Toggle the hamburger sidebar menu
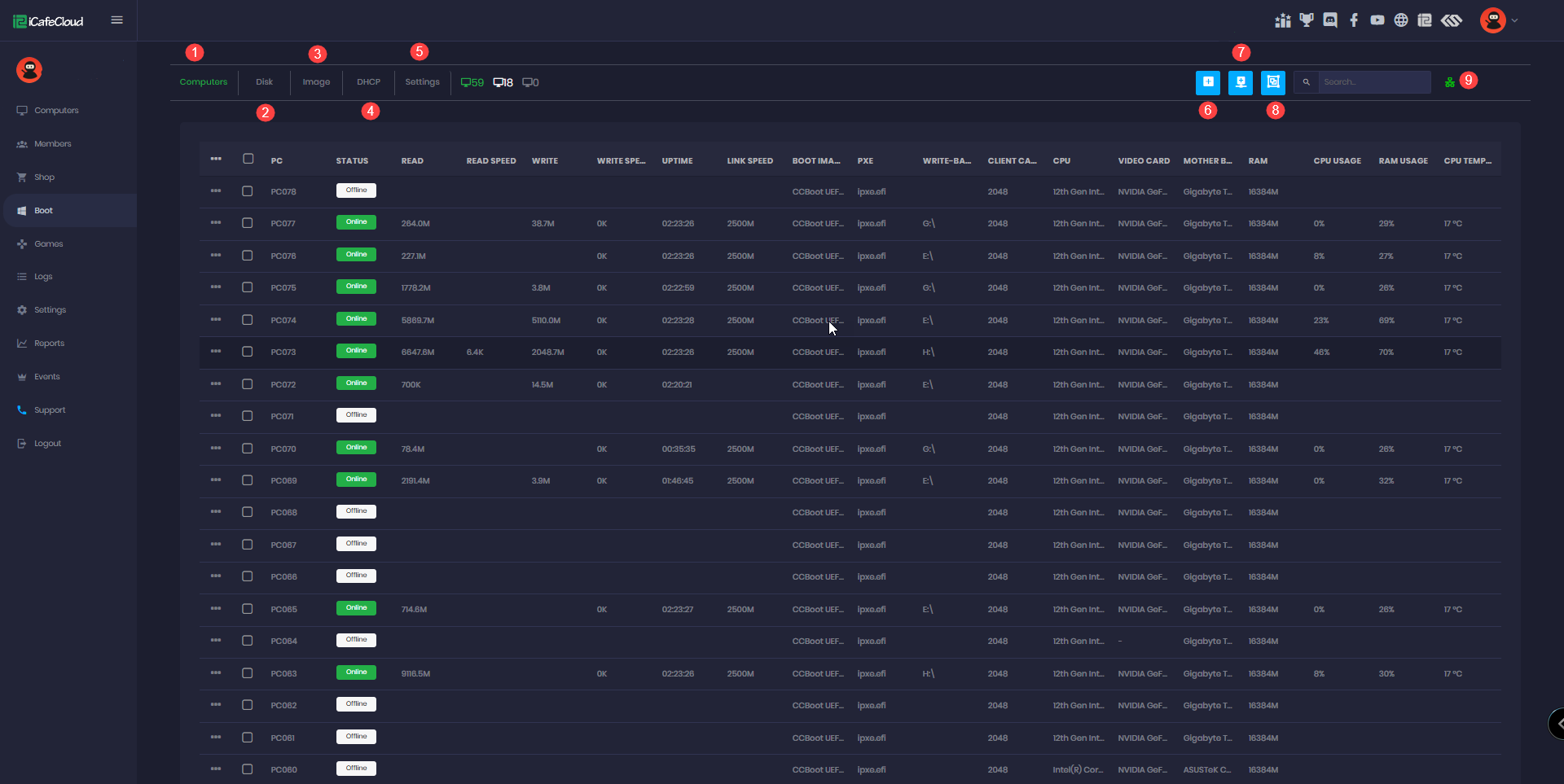This screenshot has width=1564, height=784. point(117,20)
